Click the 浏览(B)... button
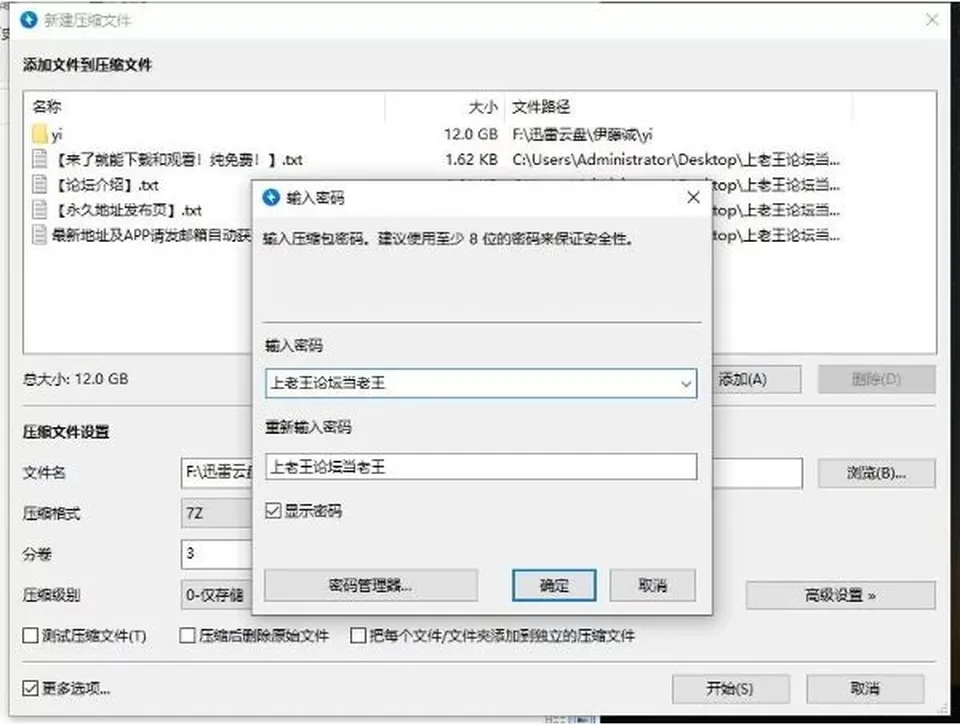Image resolution: width=960 pixels, height=725 pixels. point(877,473)
